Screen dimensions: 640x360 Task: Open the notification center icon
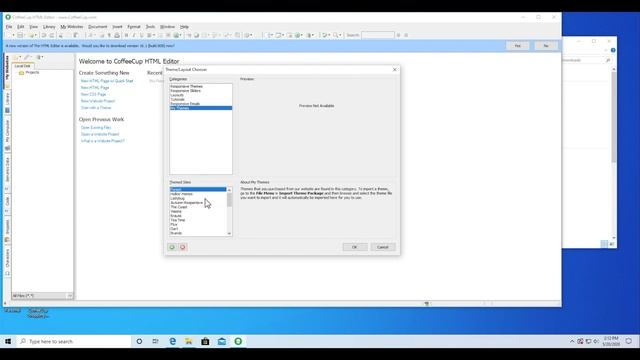[629, 341]
